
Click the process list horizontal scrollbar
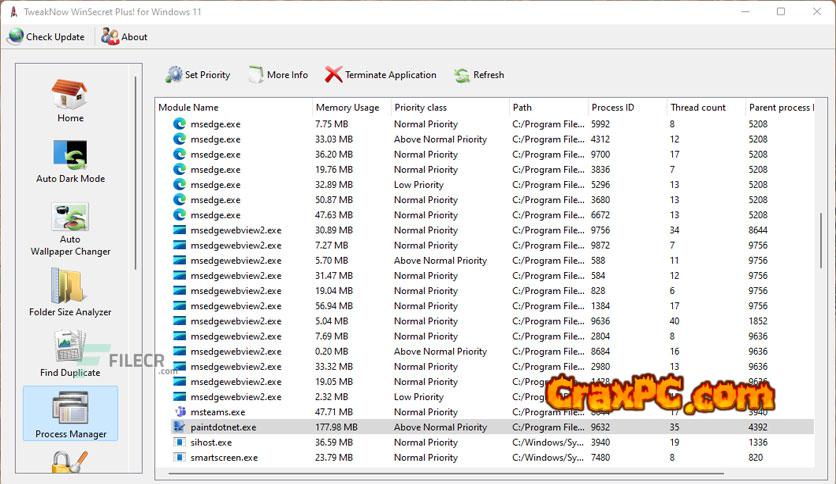click(446, 473)
